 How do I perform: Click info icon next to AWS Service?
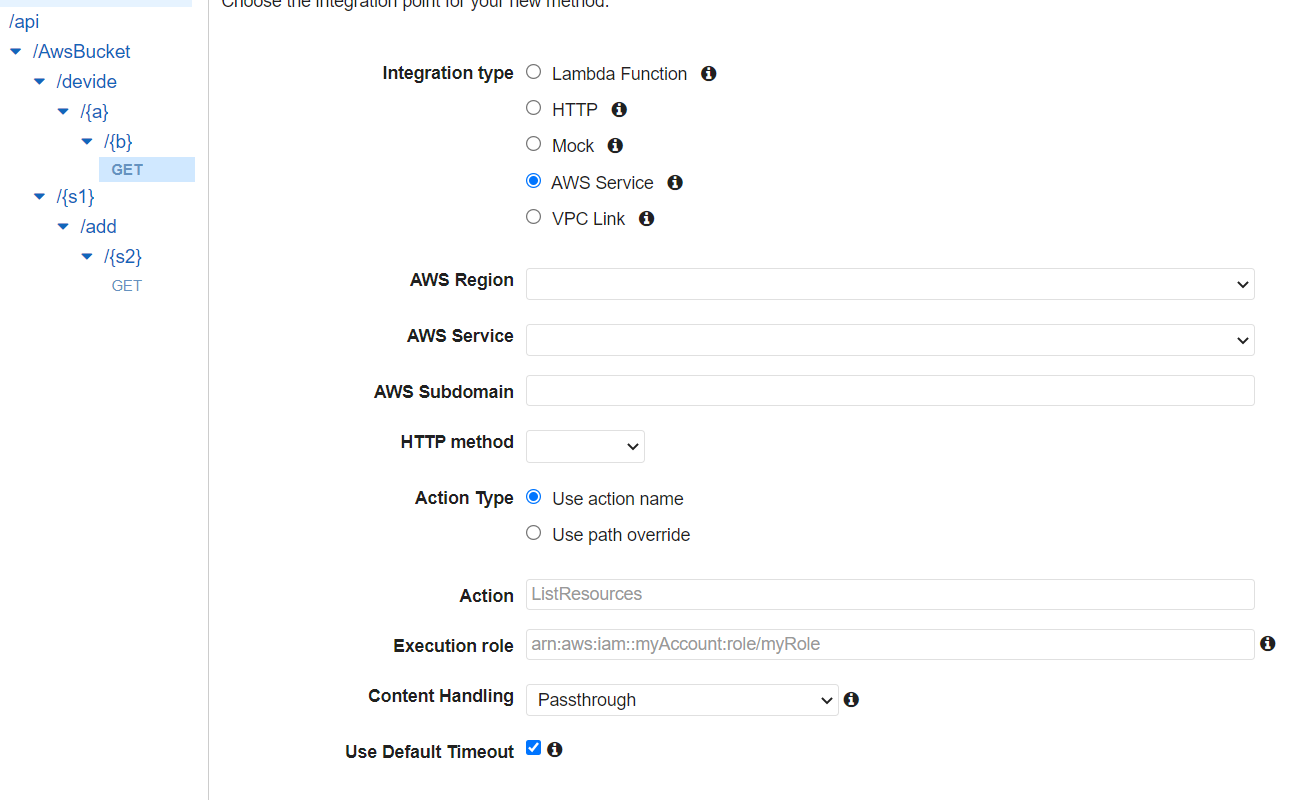675,183
